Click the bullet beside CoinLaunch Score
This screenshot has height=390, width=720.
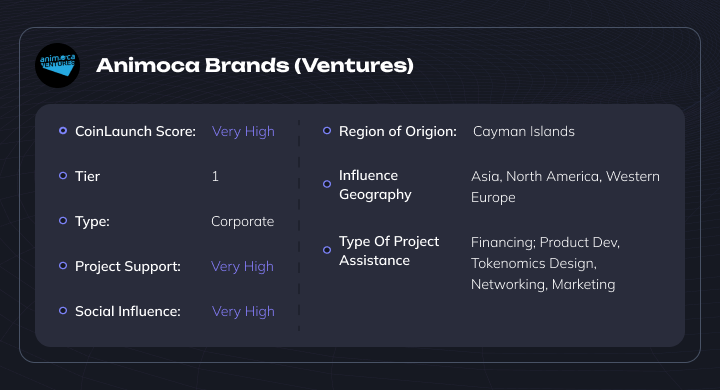click(x=63, y=131)
